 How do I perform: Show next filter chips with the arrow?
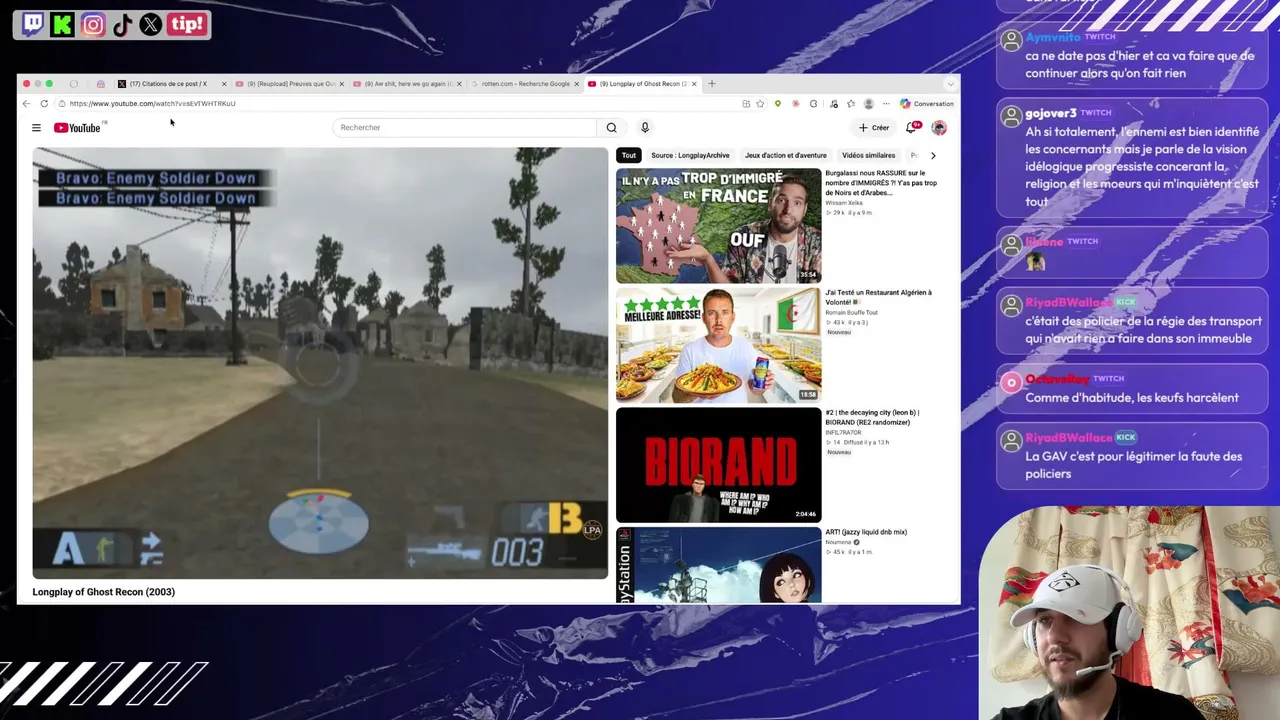click(x=933, y=156)
